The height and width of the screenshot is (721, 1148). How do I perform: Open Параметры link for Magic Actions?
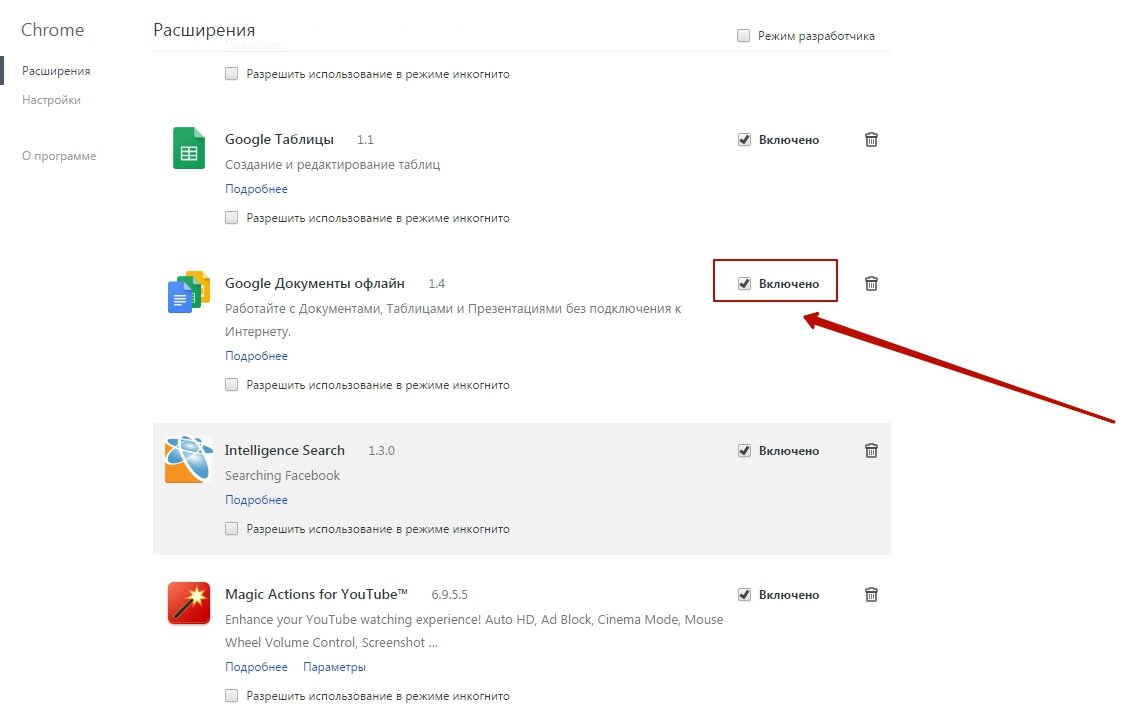[x=334, y=667]
